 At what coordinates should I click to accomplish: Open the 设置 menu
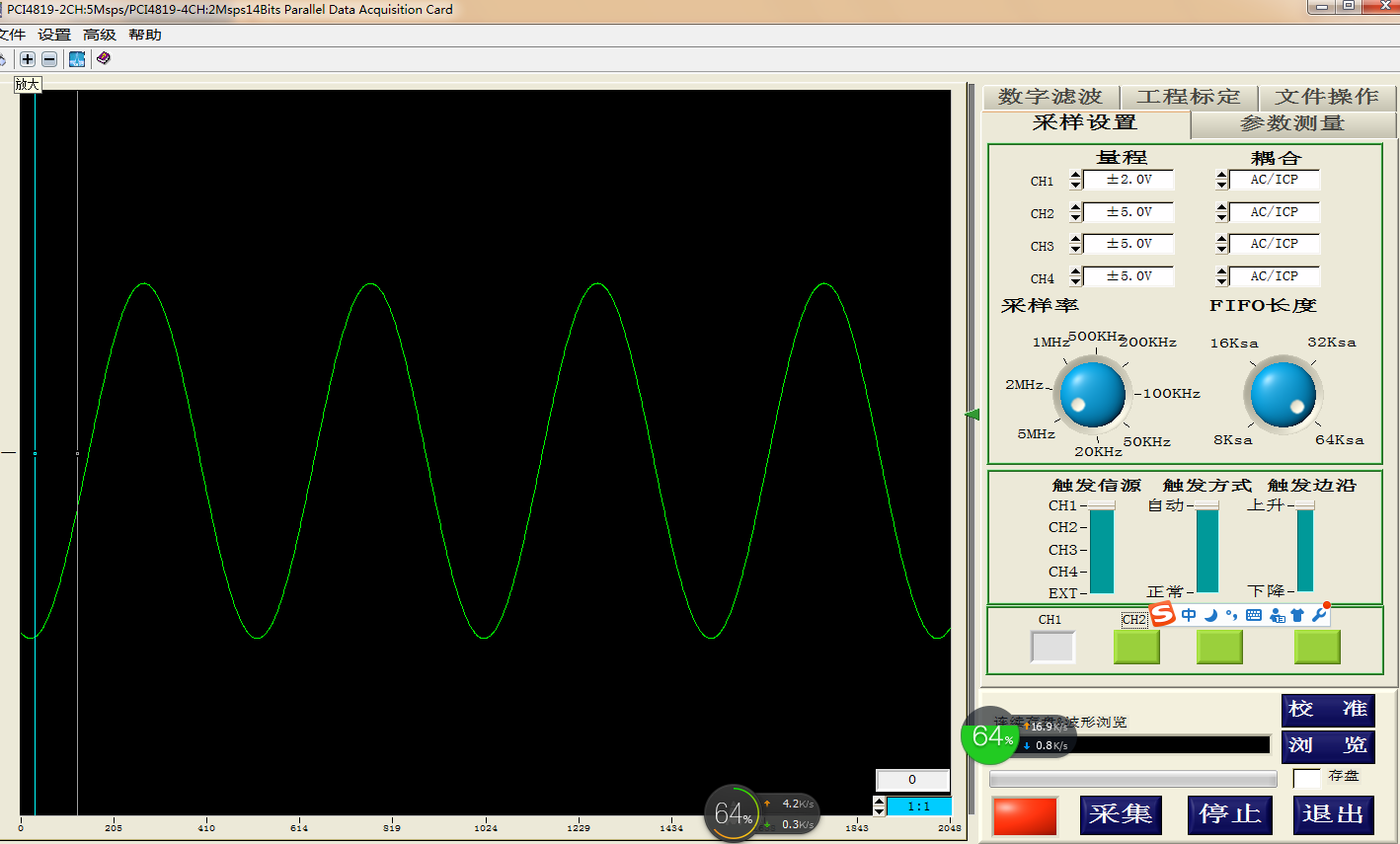point(54,35)
